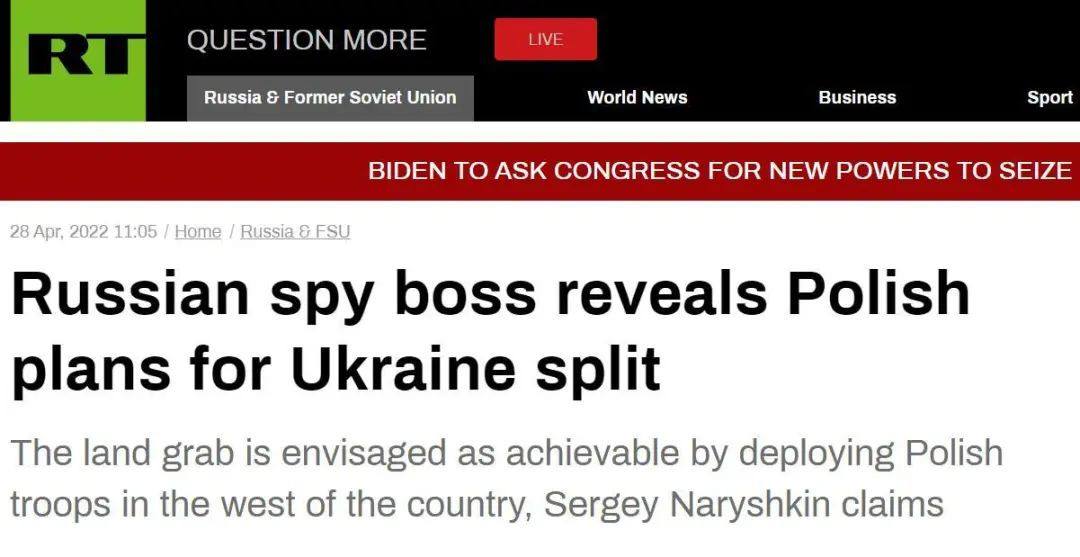Click the land grab subheading text
1080x557 pixels.
coord(505,478)
